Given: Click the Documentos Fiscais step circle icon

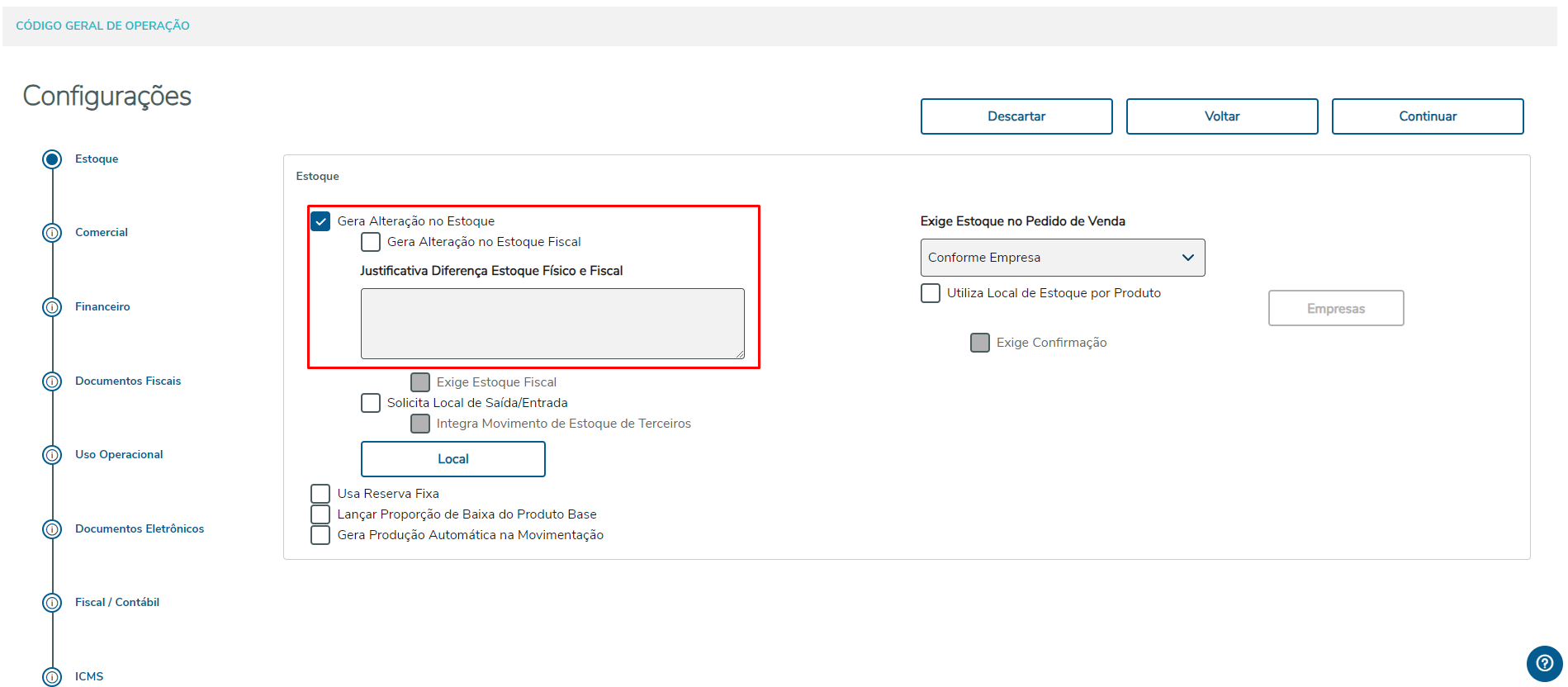Looking at the screenshot, I should [52, 381].
